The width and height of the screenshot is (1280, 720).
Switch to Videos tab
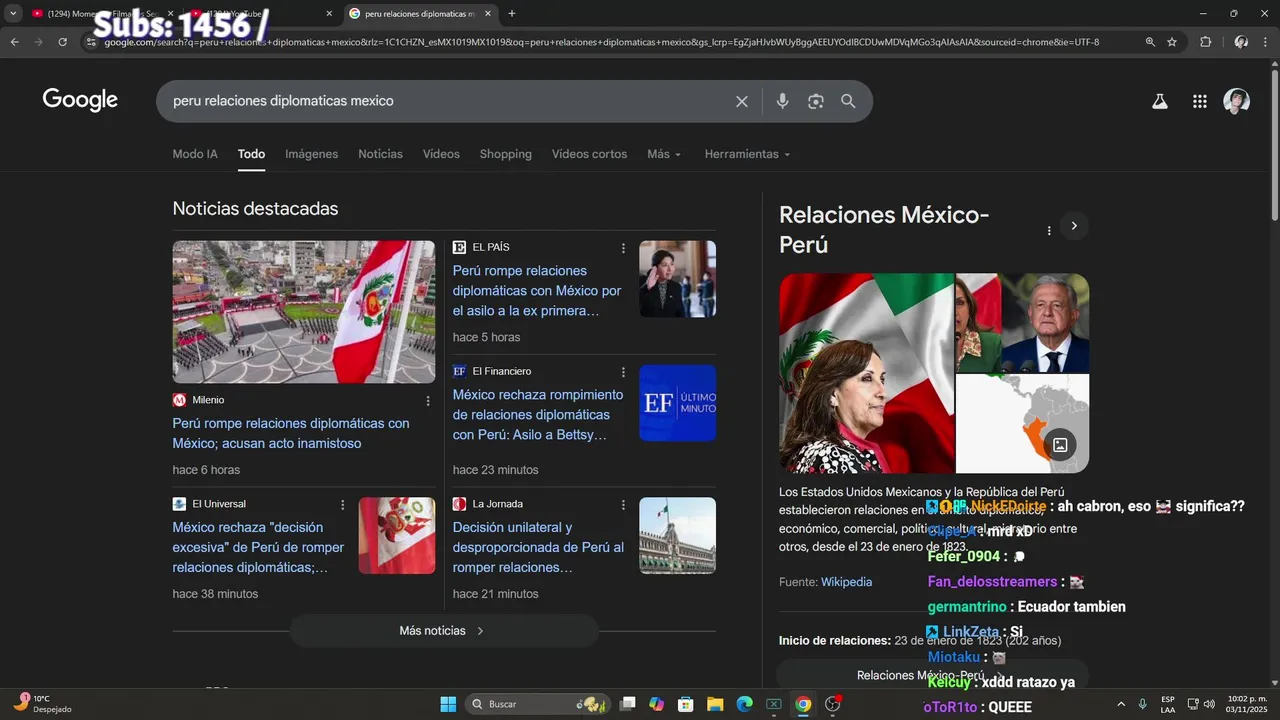441,154
